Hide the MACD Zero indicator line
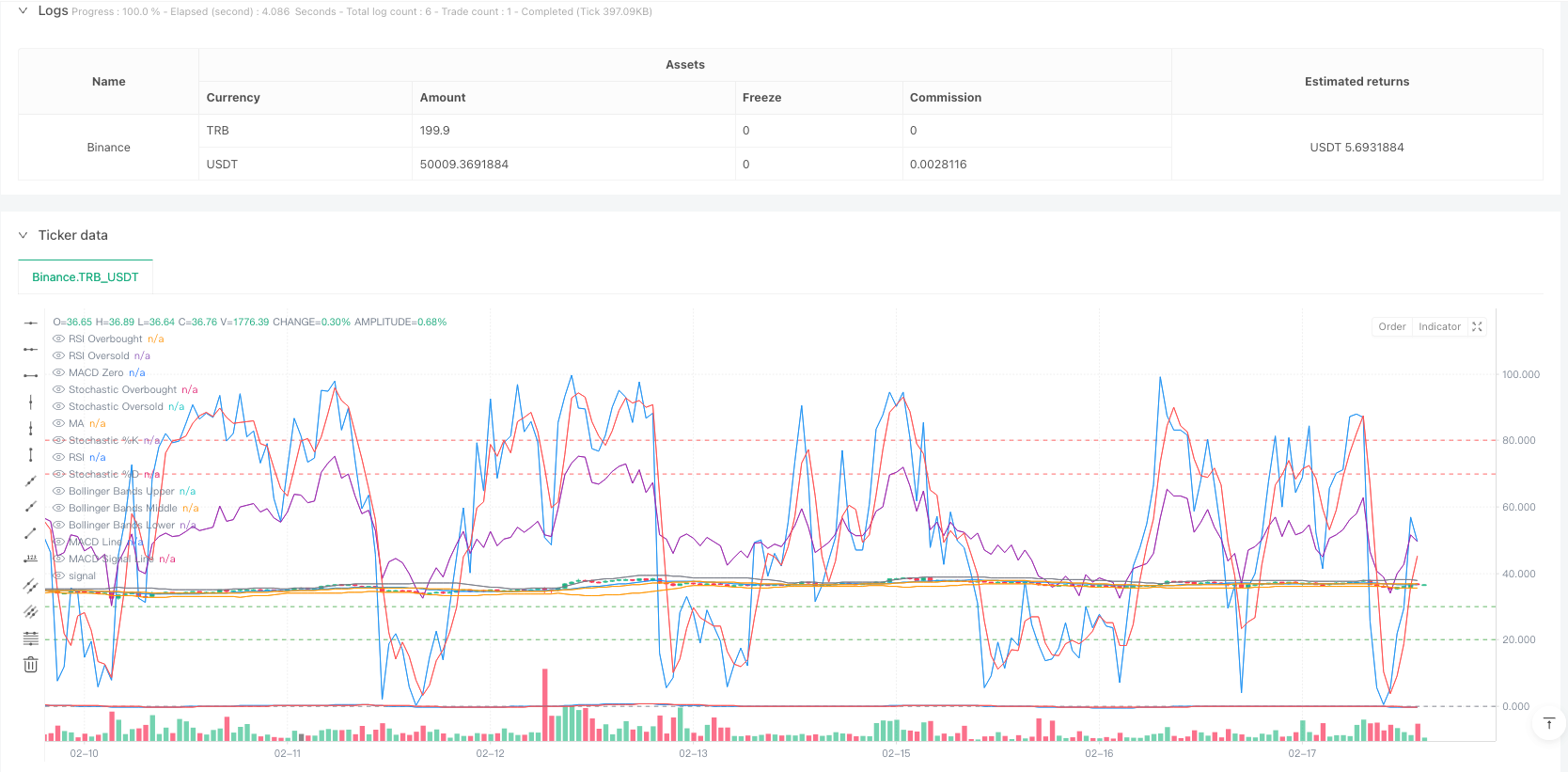 click(58, 372)
